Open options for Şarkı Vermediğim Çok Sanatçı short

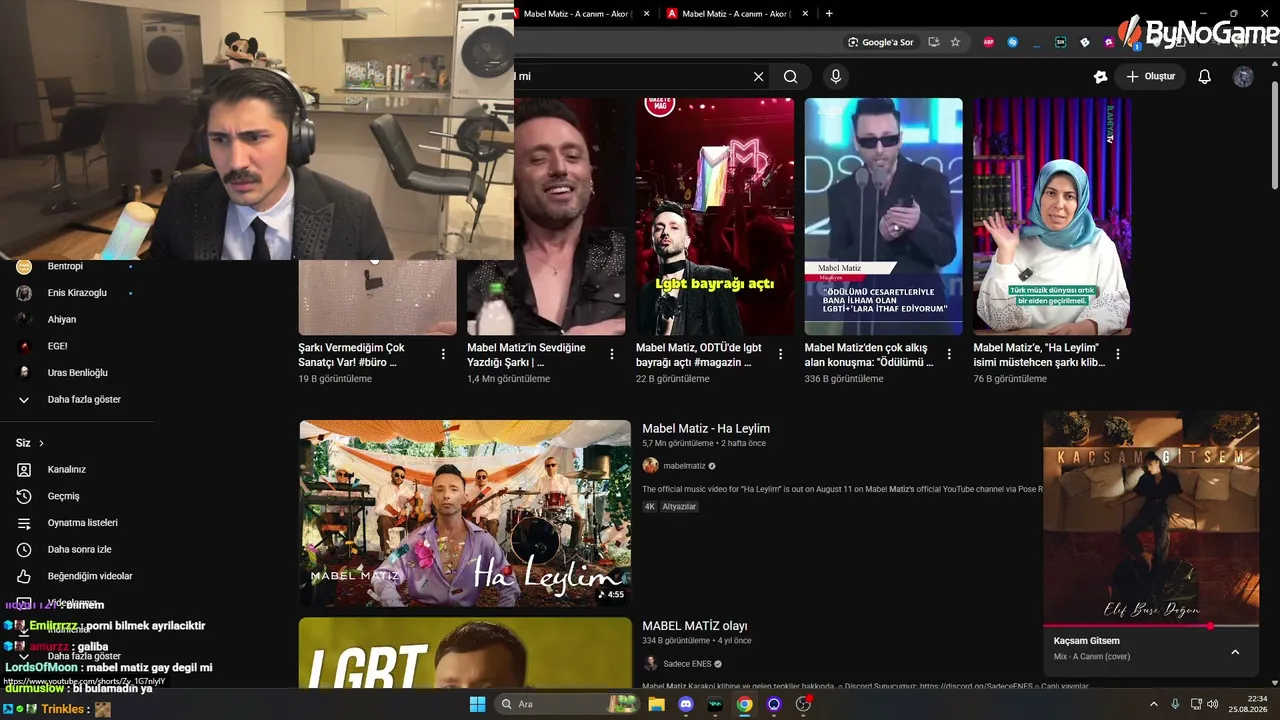(x=443, y=354)
